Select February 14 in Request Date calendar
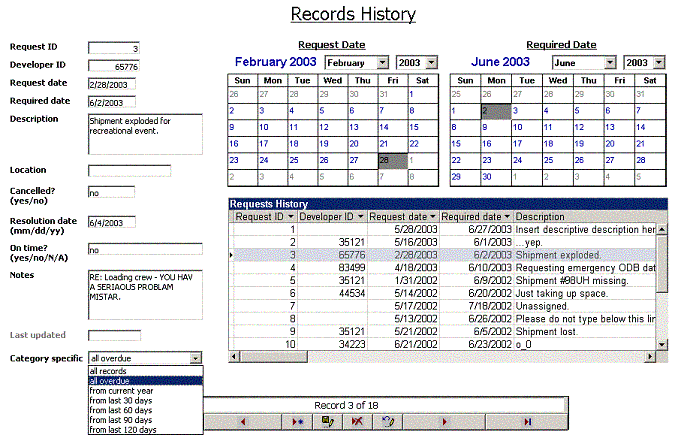678x447 pixels. pos(385,127)
